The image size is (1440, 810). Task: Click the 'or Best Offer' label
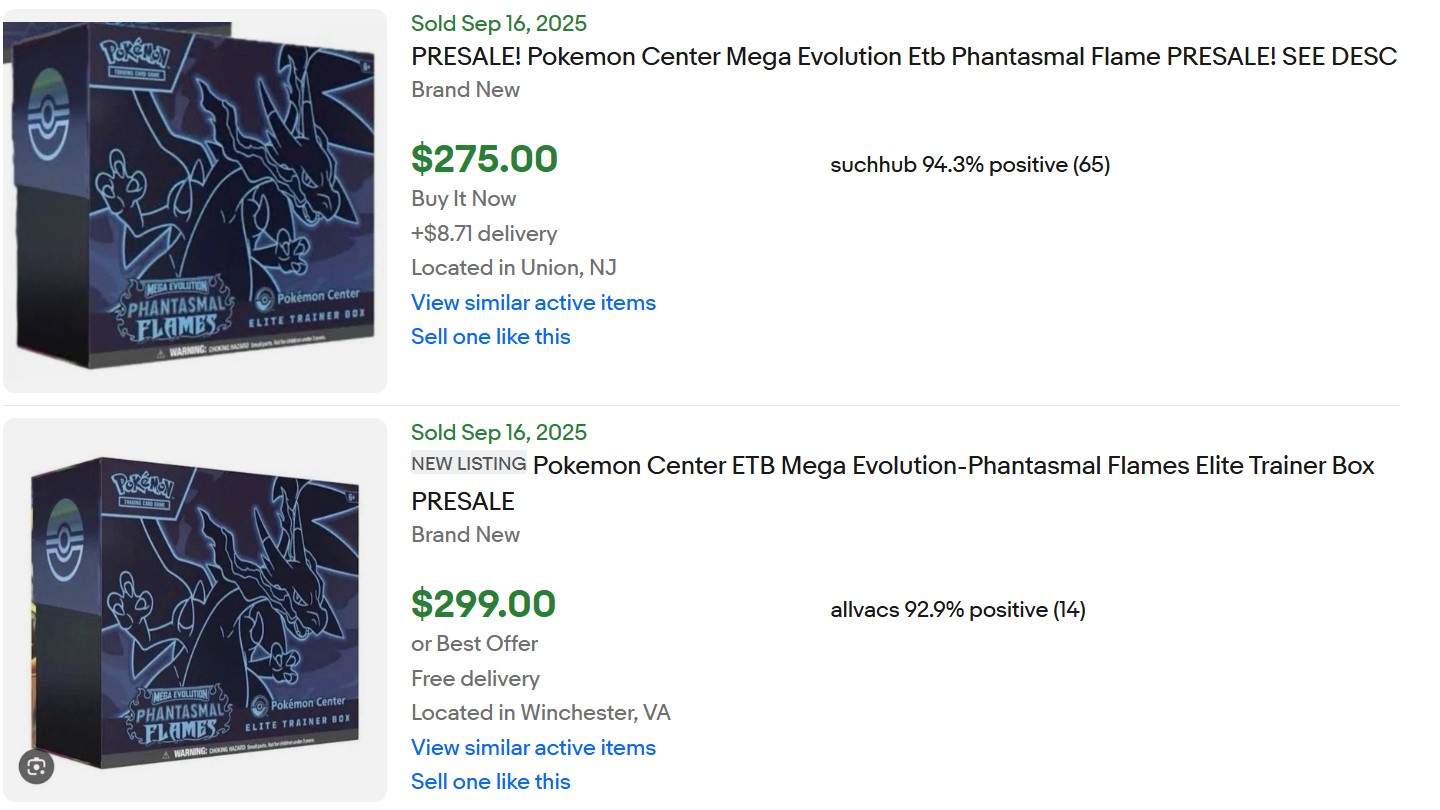pos(474,644)
